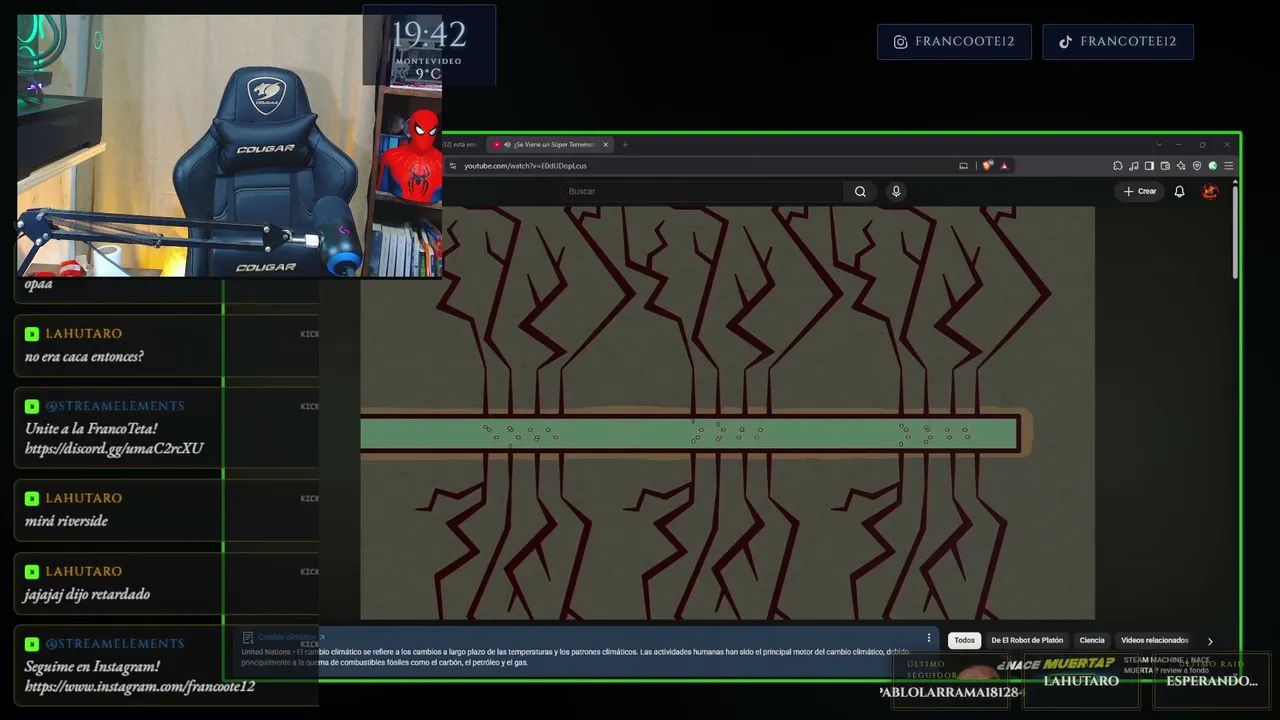Activate voice search microphone on YouTube
The width and height of the screenshot is (1280, 720).
click(896, 191)
